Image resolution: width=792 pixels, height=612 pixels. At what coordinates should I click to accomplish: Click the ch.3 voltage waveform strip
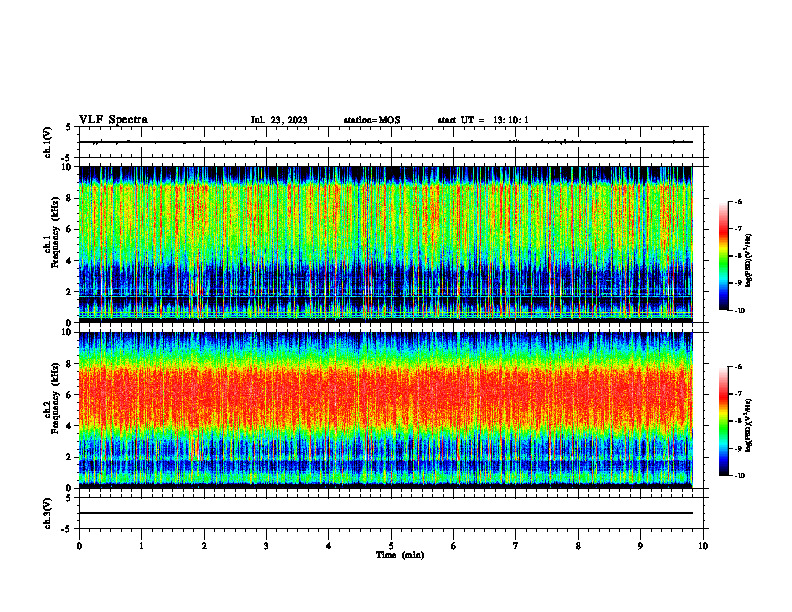[x=391, y=513]
